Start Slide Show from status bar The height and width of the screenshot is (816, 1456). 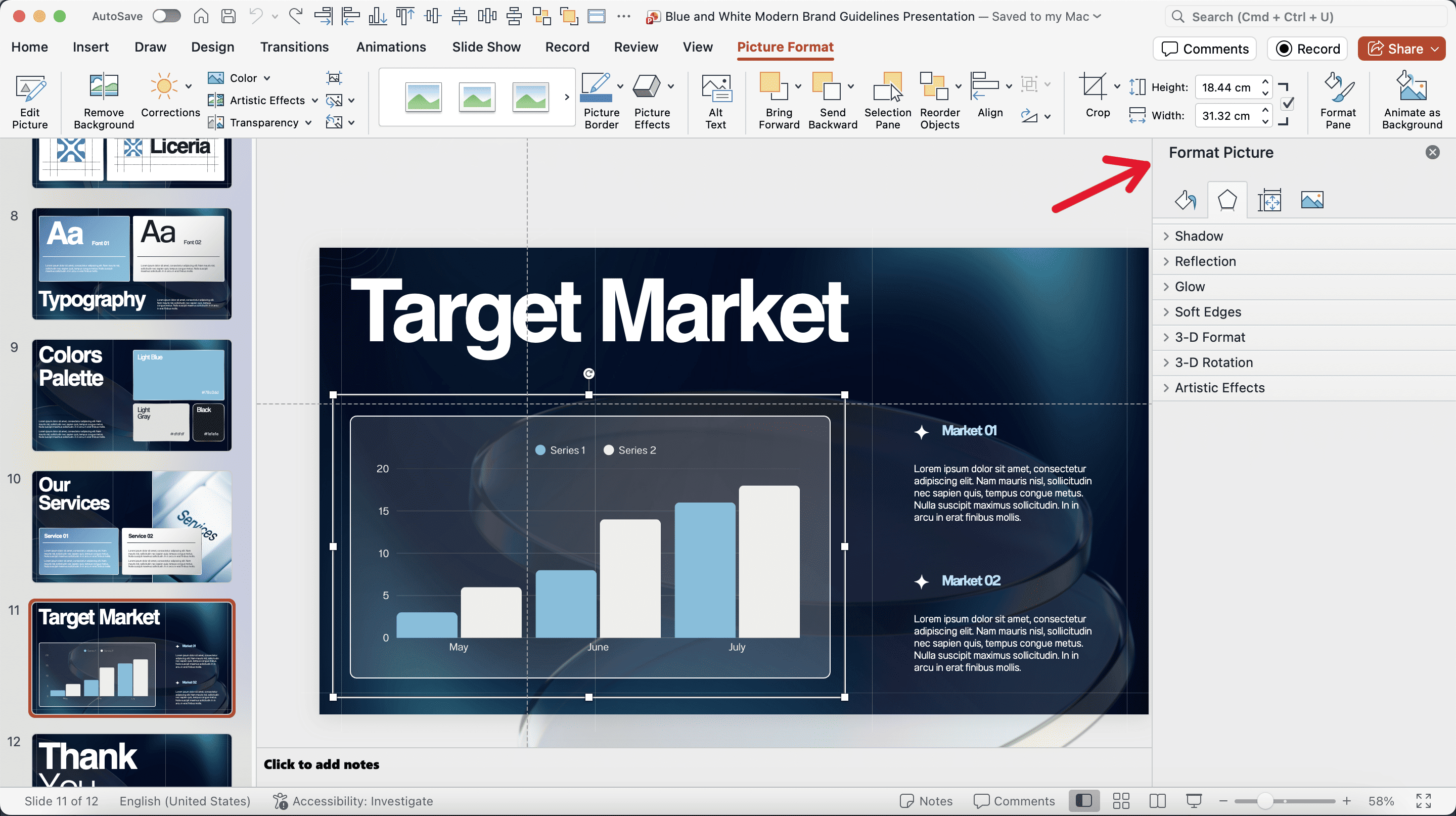(x=1194, y=801)
